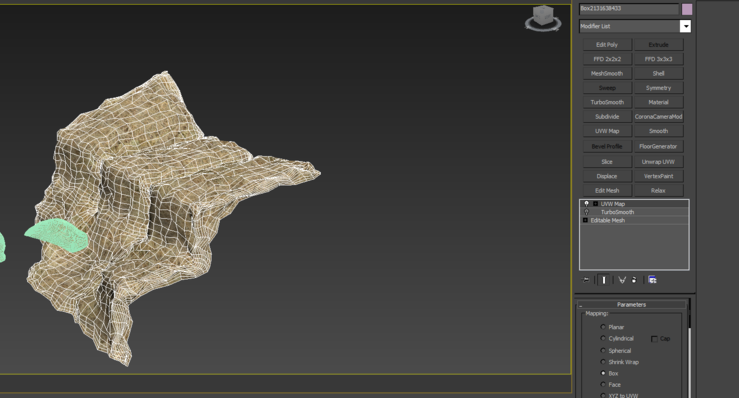This screenshot has width=739, height=398.
Task: Click the ViewCube in the viewport corner
Action: click(543, 18)
